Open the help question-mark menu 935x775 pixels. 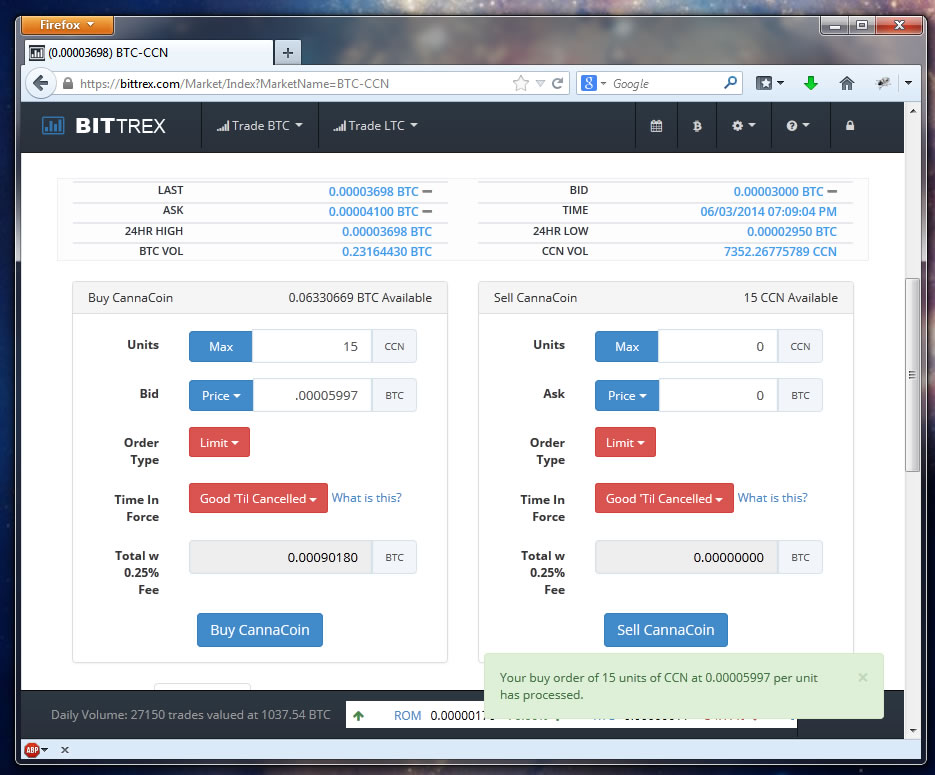[x=797, y=126]
